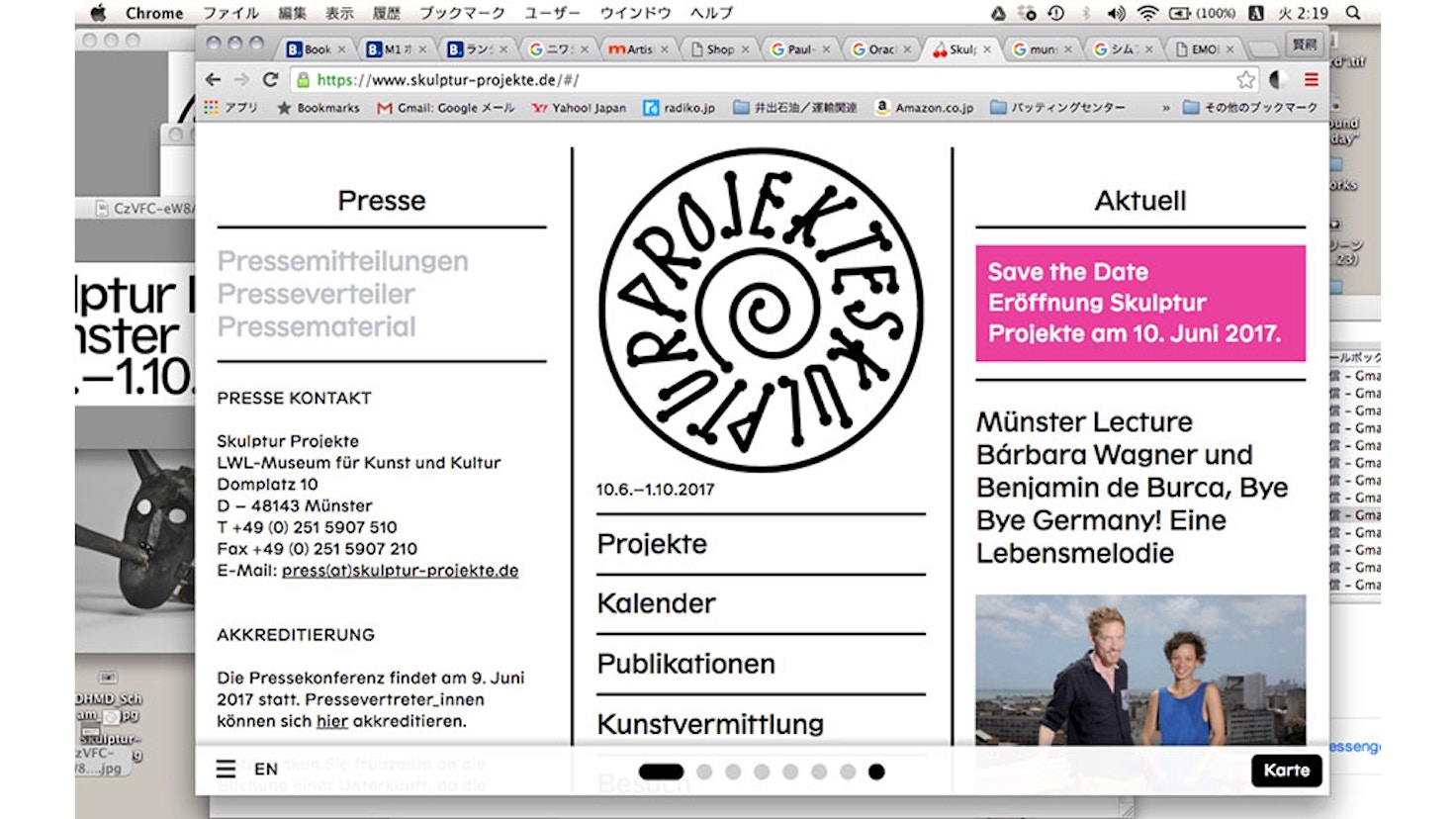Click the Karte button
This screenshot has height=819, width=1456.
[1286, 770]
